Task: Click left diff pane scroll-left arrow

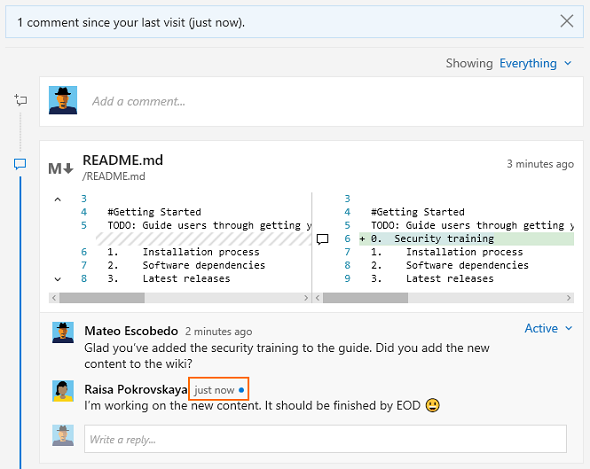Action: pyautogui.click(x=54, y=298)
